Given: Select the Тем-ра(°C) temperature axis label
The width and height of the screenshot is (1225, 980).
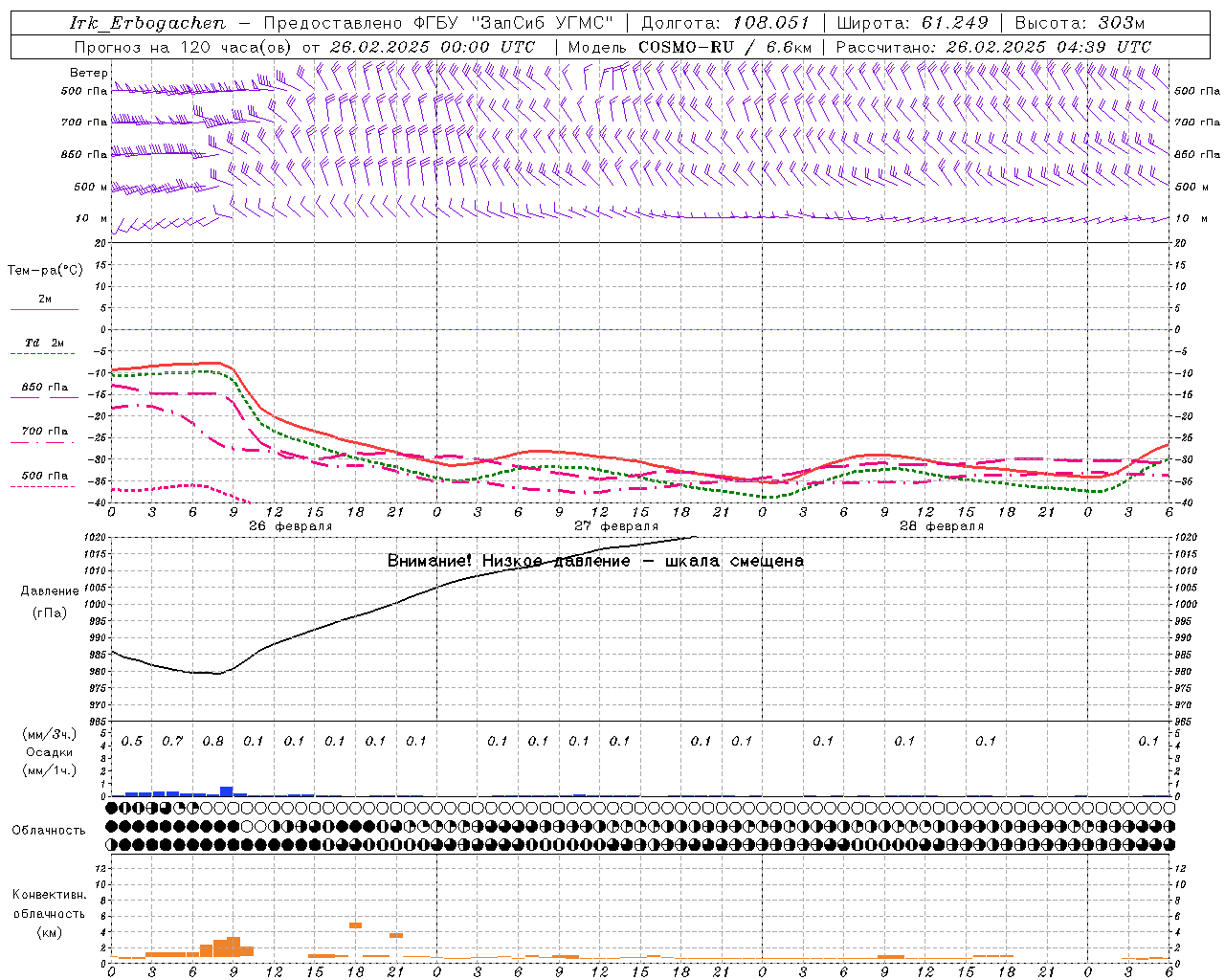Looking at the screenshot, I should (x=45, y=271).
